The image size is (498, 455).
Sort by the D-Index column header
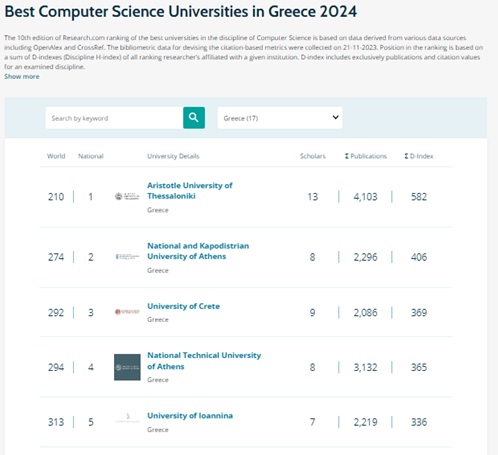[419, 156]
